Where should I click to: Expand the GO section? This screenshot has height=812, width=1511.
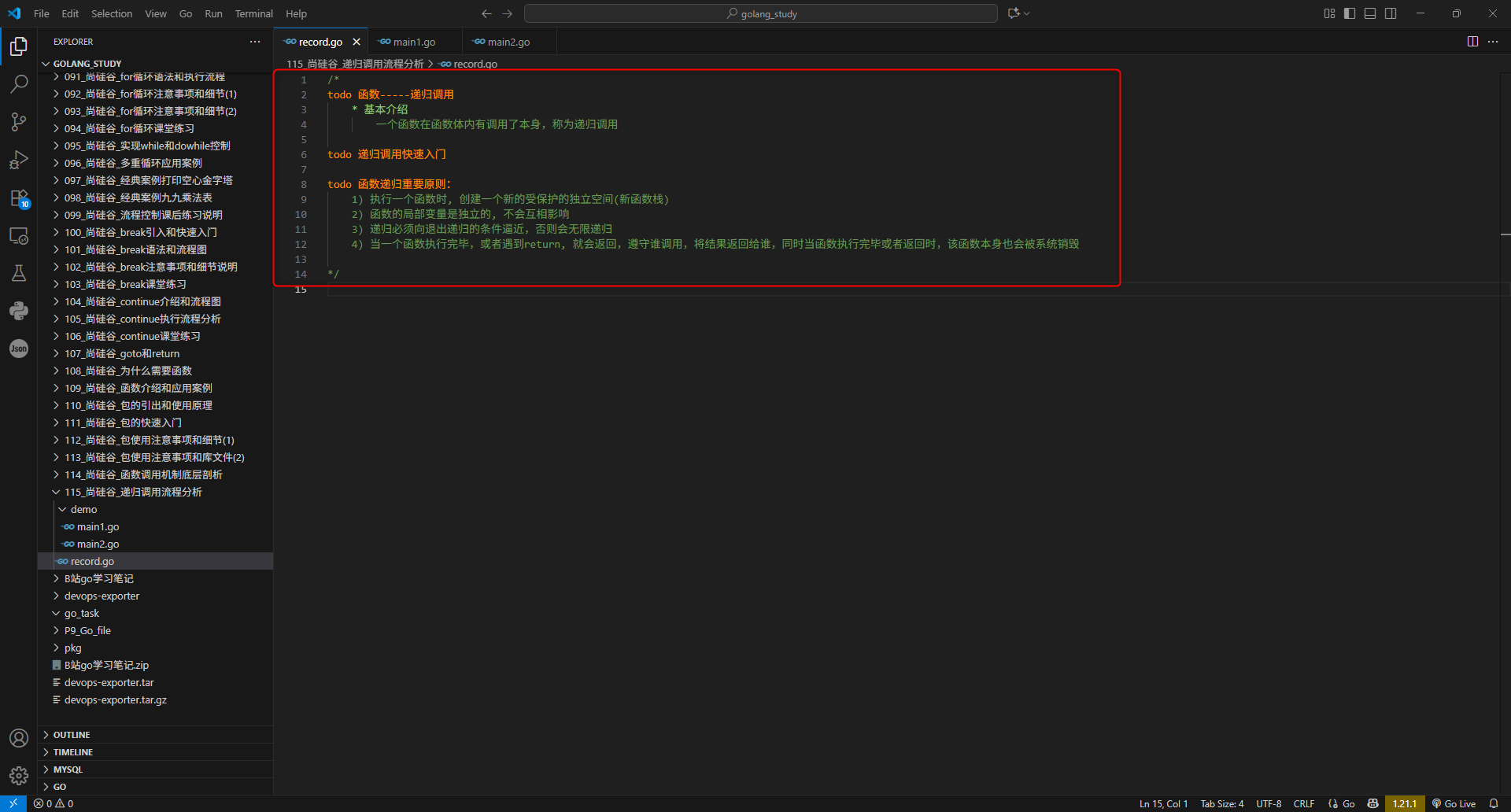point(156,787)
